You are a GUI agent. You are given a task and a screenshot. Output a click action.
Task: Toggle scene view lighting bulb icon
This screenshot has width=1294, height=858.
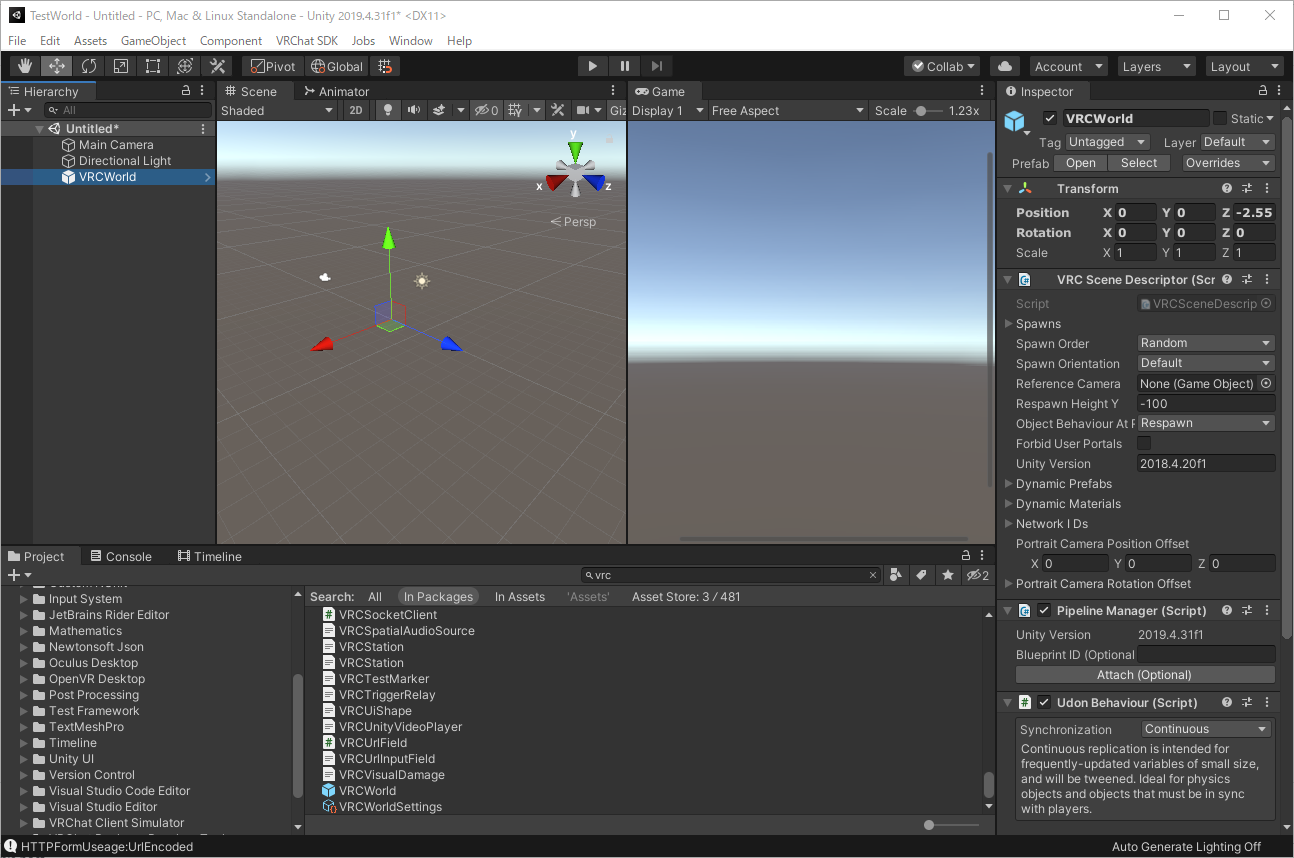point(387,110)
